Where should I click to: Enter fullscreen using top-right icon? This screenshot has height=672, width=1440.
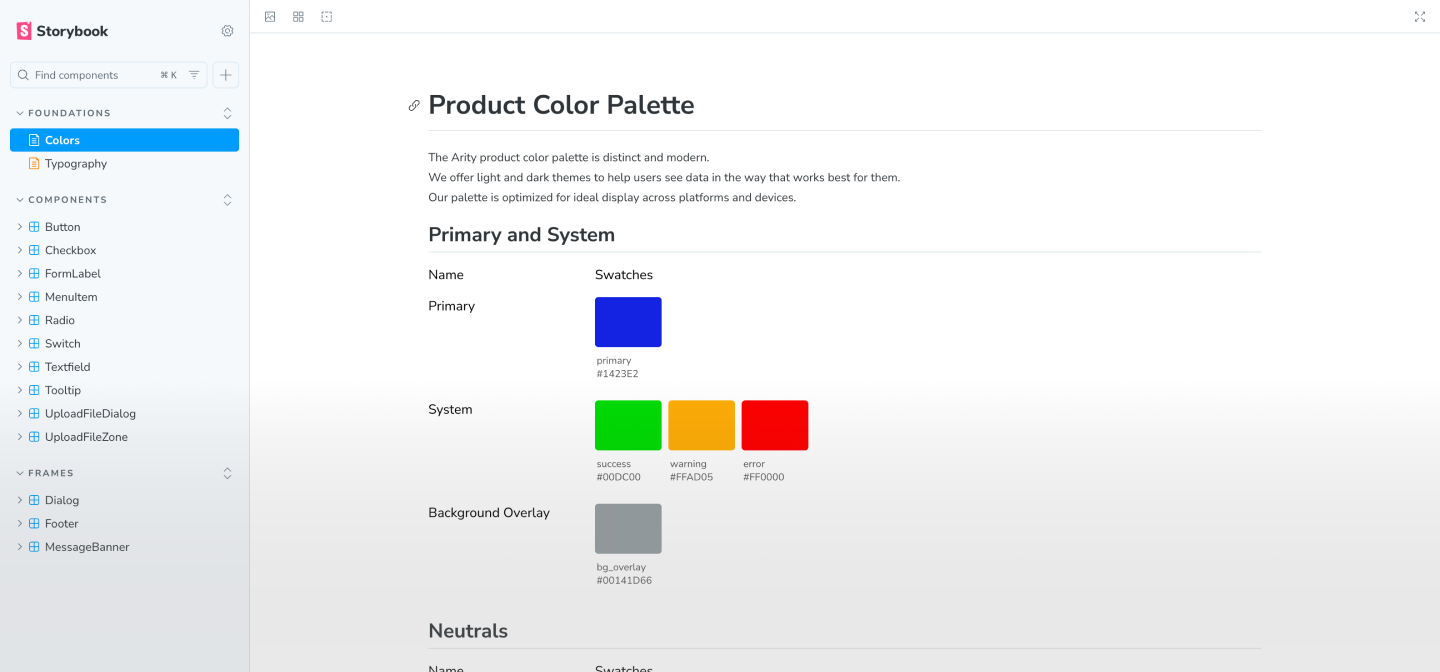[x=1419, y=17]
